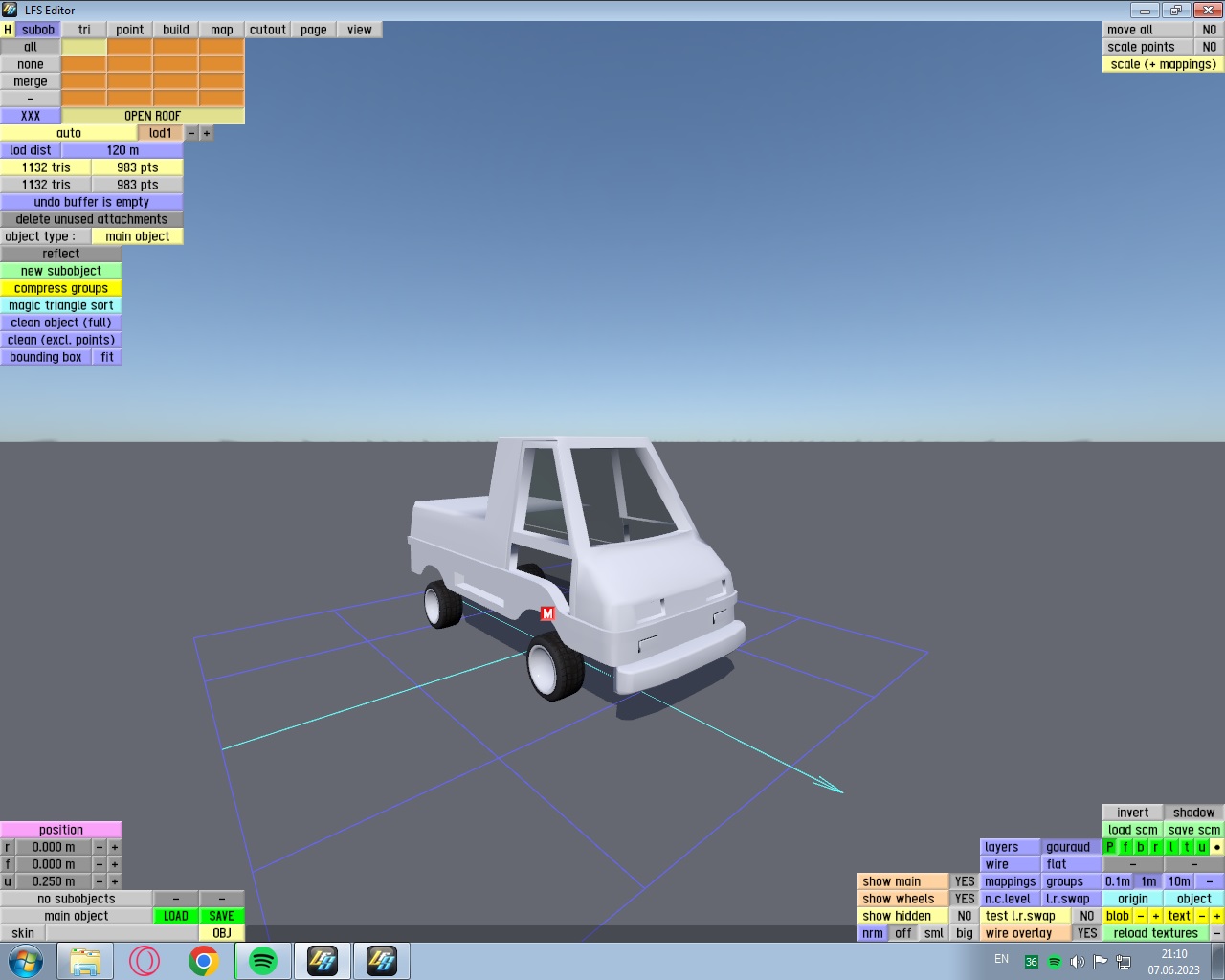The image size is (1225, 980).
Task: Click the 'main object' object type selector
Action: pos(138,236)
